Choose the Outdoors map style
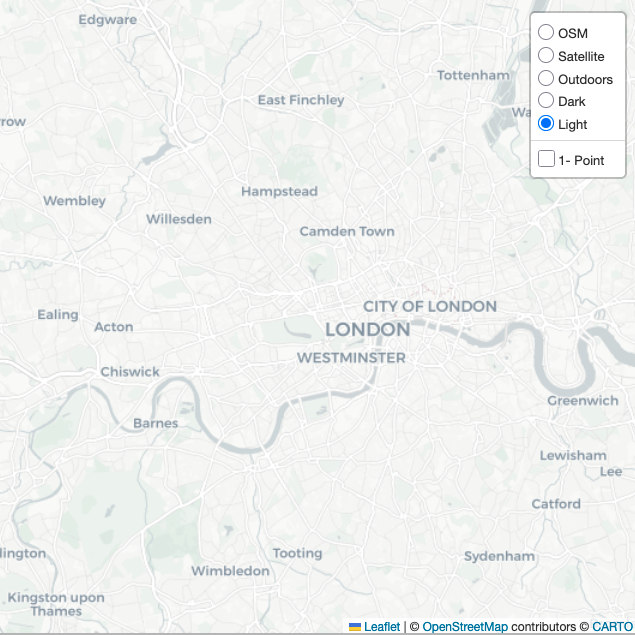Screen dimensions: 635x635 coord(546,79)
